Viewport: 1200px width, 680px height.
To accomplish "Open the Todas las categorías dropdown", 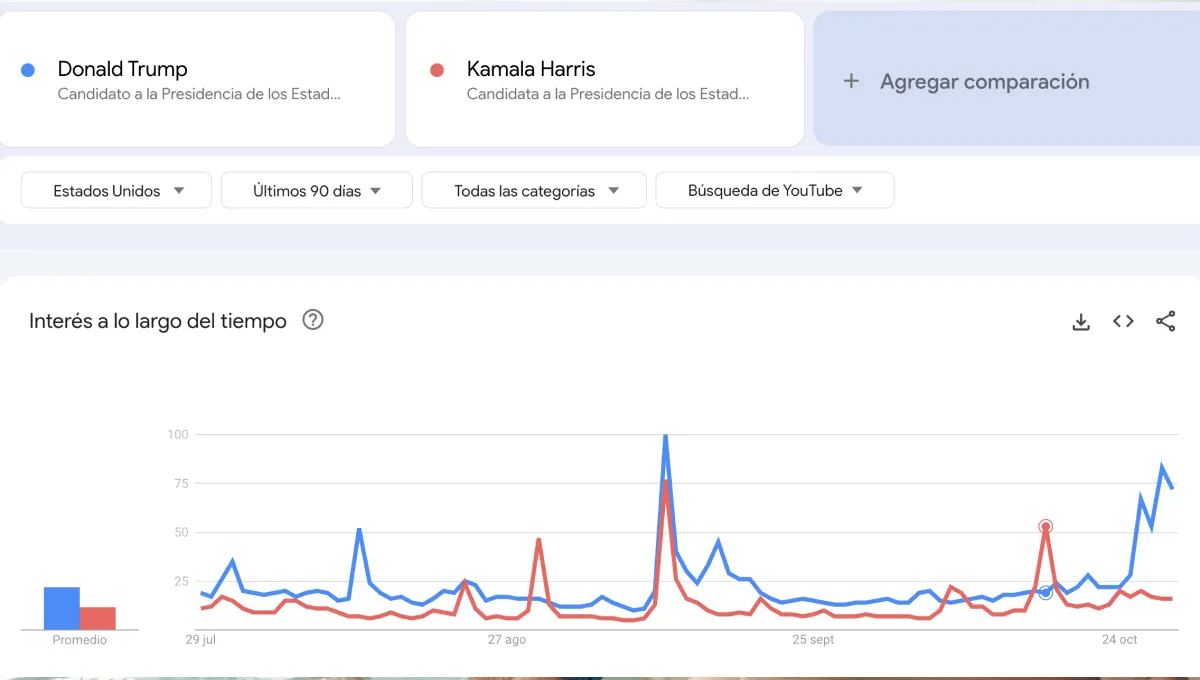I will 533,189.
